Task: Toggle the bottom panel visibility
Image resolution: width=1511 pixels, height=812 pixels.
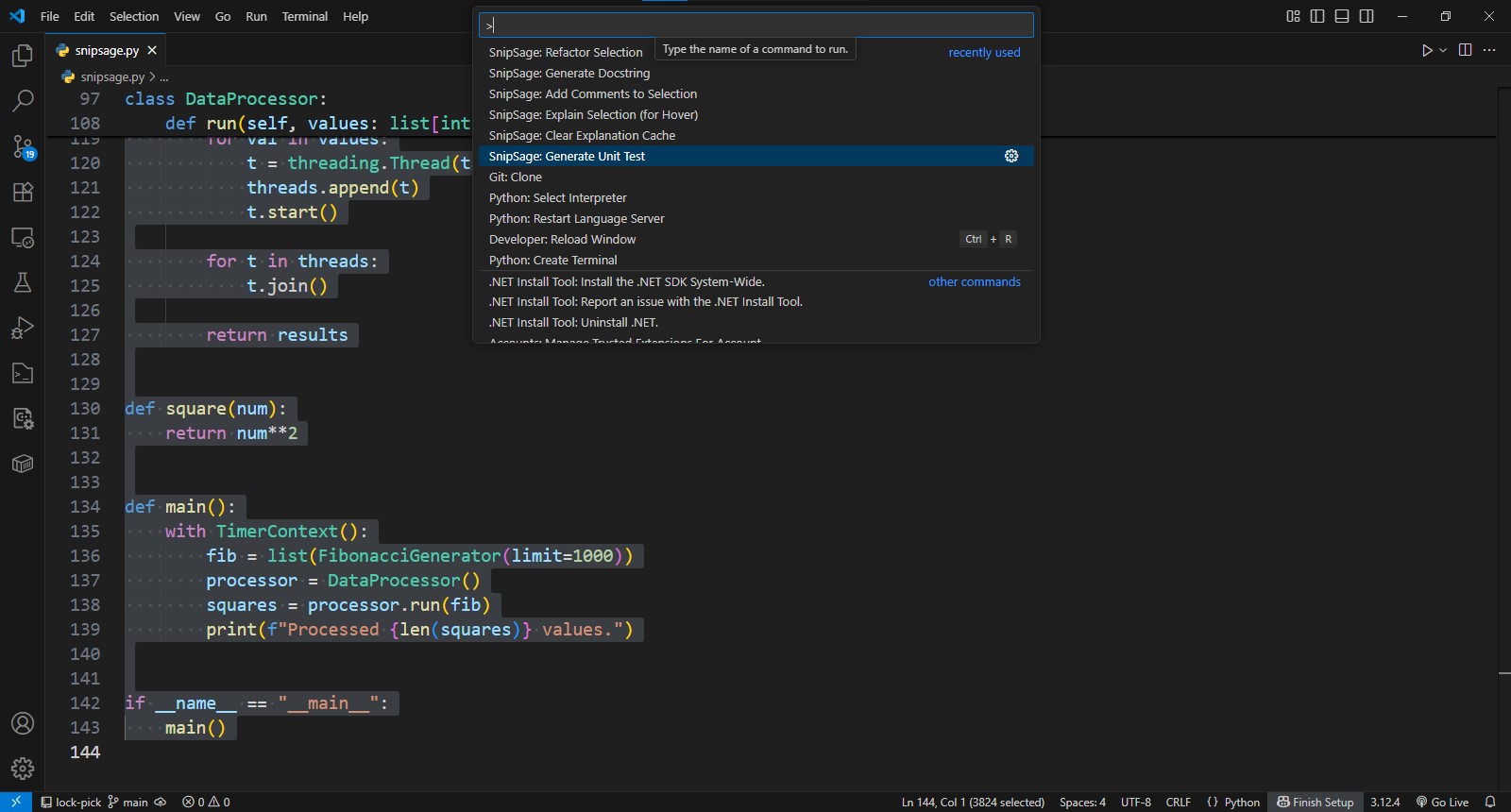Action: click(x=1342, y=16)
